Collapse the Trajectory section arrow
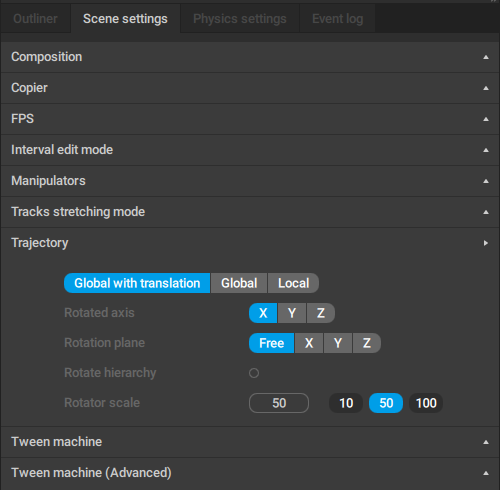 (486, 243)
